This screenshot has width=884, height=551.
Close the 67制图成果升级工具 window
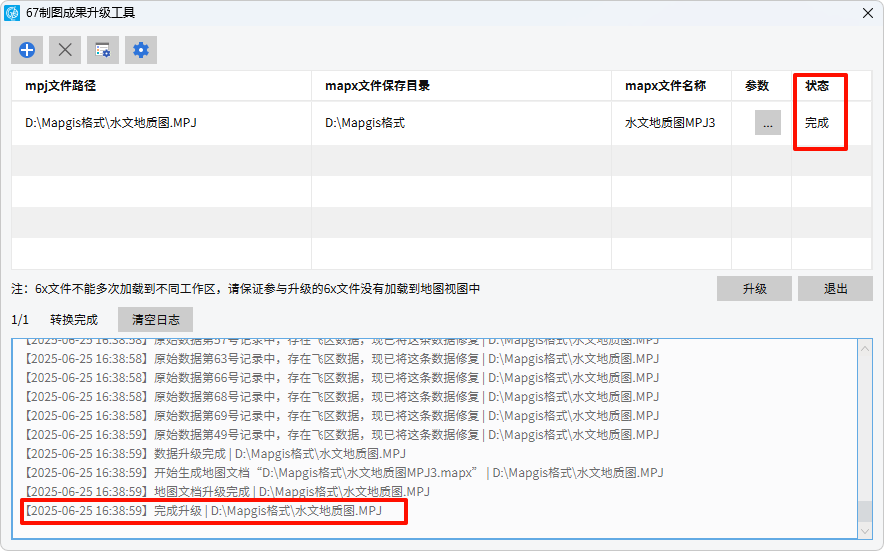click(867, 13)
